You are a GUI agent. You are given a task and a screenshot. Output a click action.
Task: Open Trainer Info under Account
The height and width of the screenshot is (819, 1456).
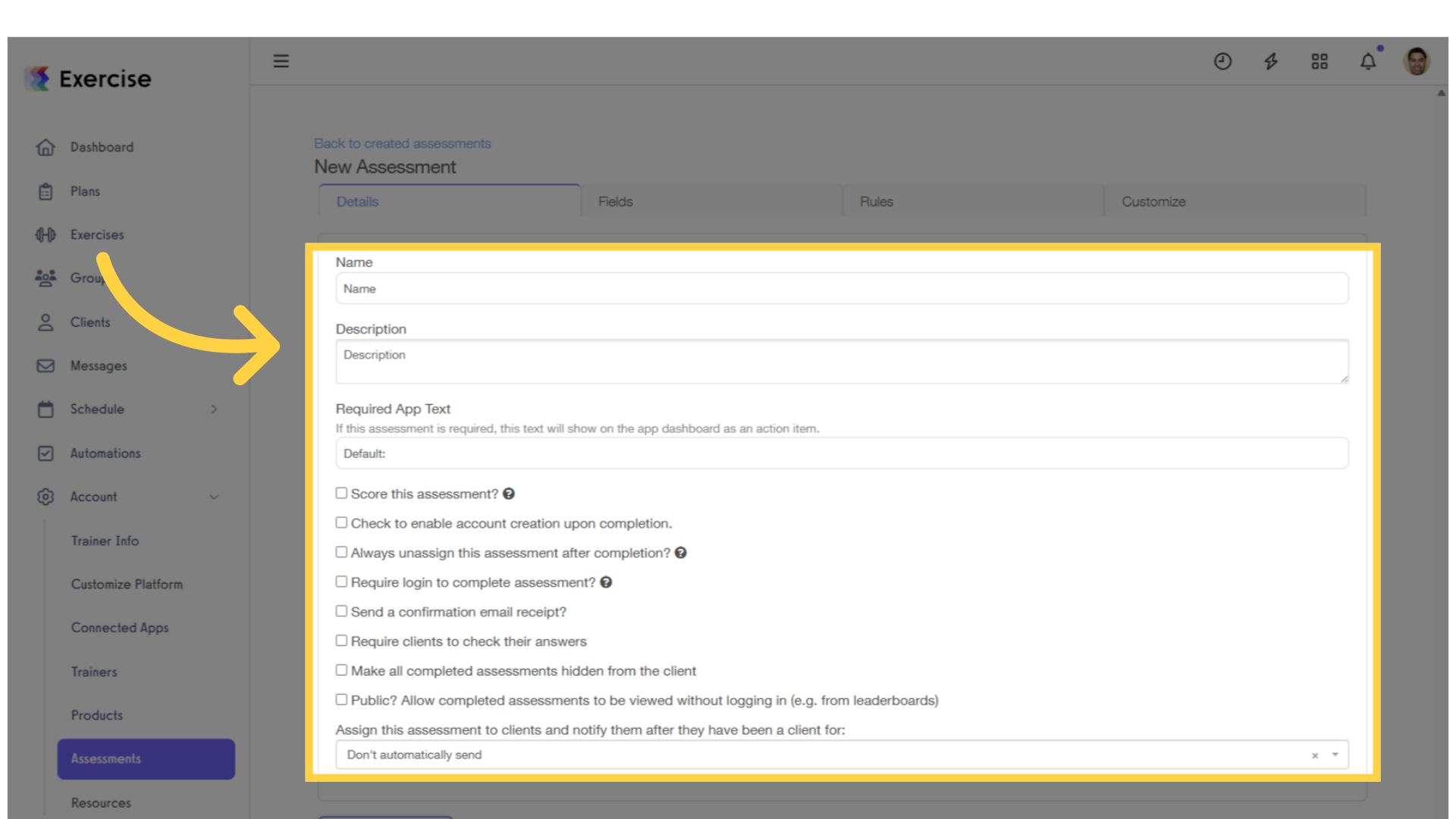(105, 541)
